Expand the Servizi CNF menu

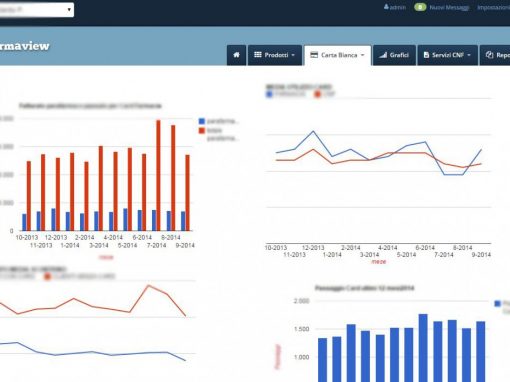pyautogui.click(x=447, y=55)
